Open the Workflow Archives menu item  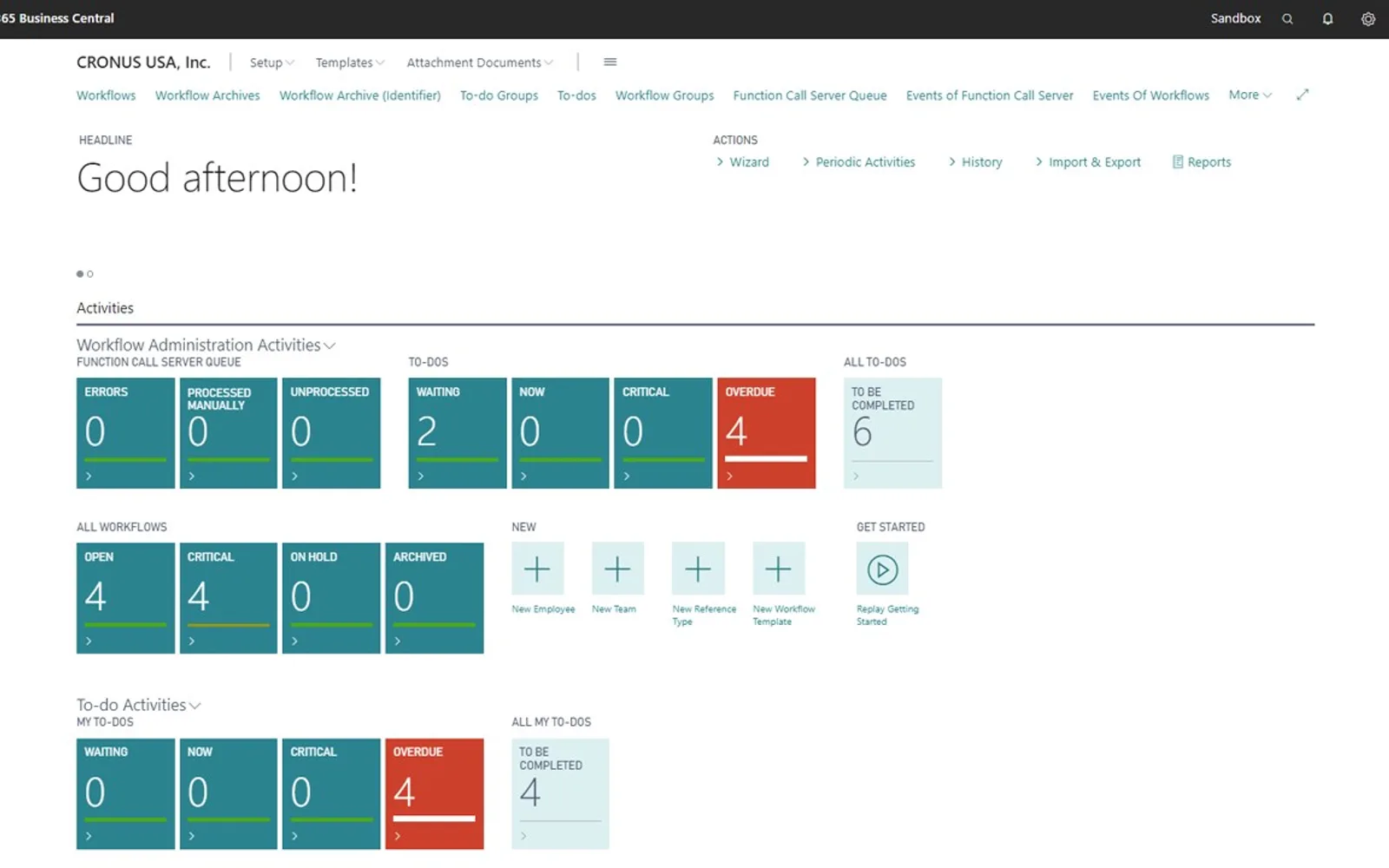click(207, 95)
